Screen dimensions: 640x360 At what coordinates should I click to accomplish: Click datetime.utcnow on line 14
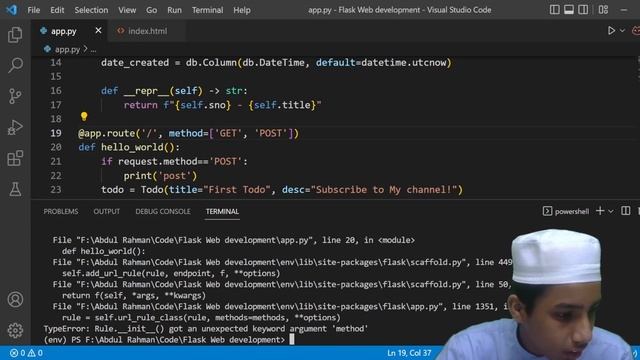tap(404, 62)
